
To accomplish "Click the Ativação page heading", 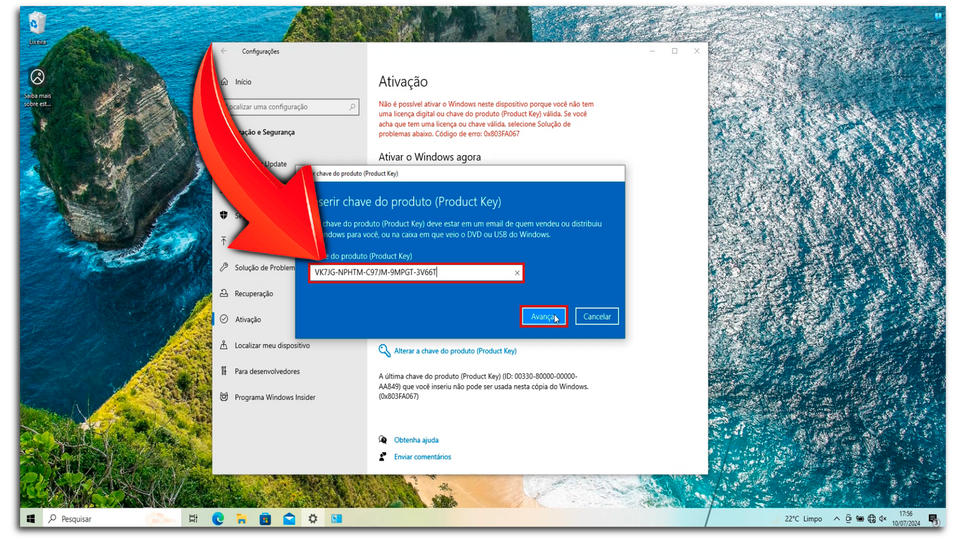I will (403, 81).
